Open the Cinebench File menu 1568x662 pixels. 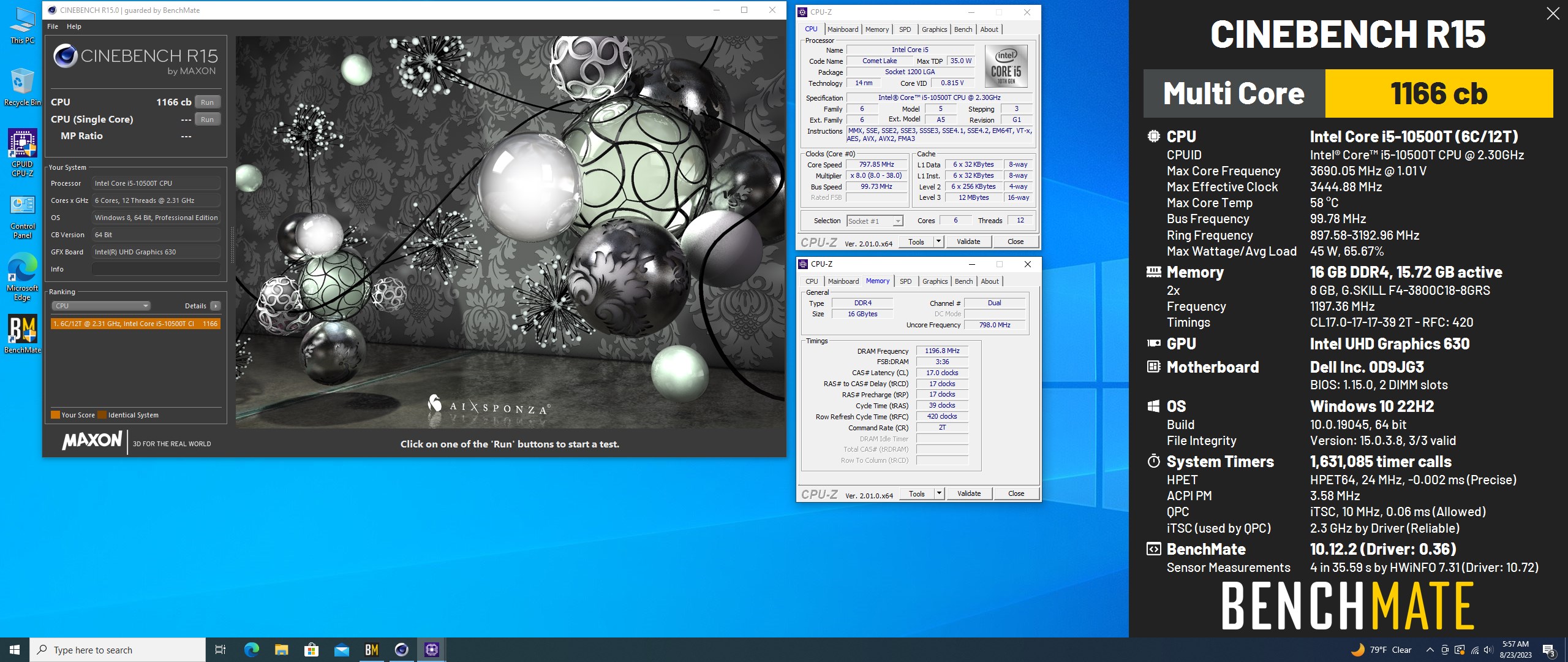(53, 26)
